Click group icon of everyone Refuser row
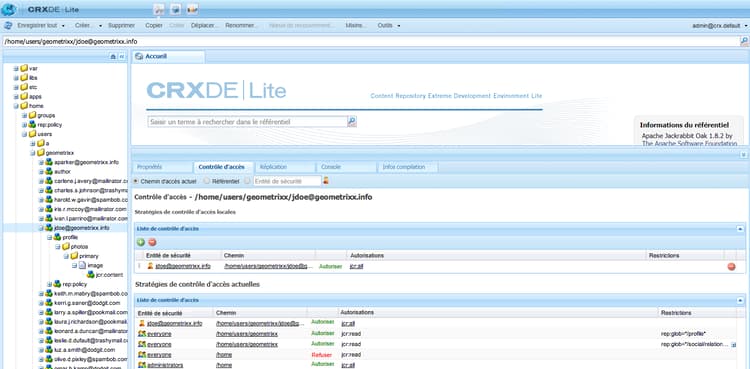Screen dimensions: 750x369 142,355
